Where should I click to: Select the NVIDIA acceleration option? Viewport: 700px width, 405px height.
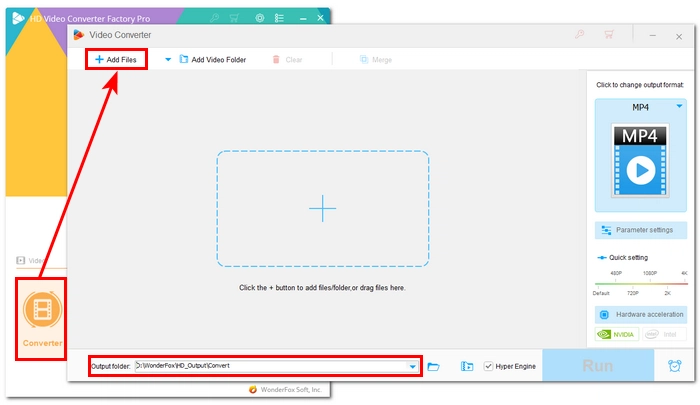617,334
